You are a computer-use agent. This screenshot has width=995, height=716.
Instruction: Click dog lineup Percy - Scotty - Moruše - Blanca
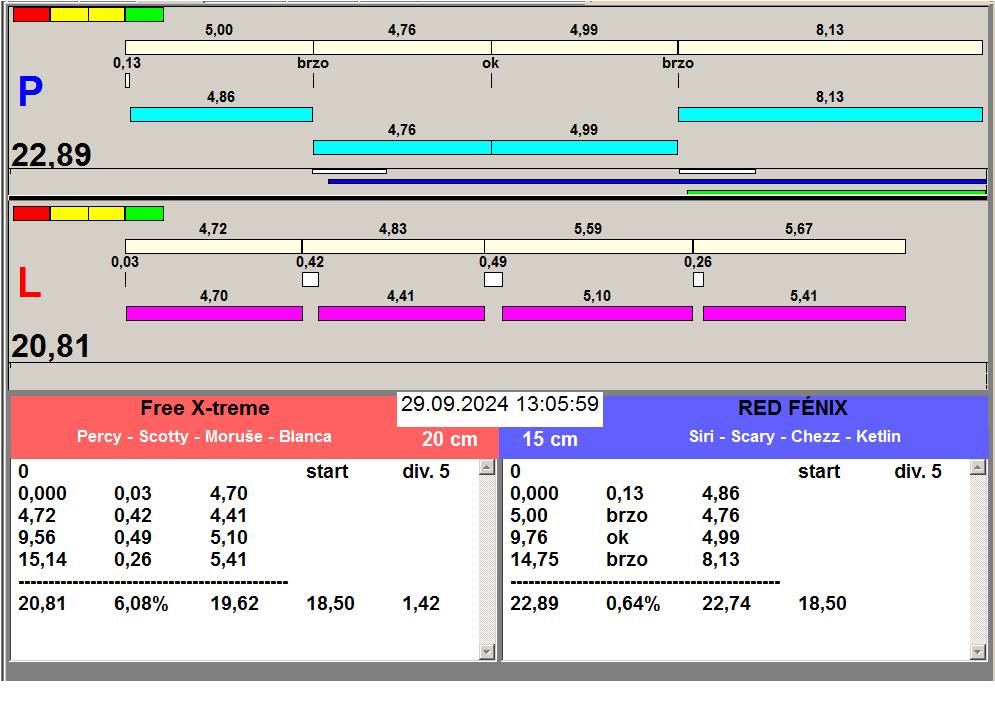pos(204,437)
